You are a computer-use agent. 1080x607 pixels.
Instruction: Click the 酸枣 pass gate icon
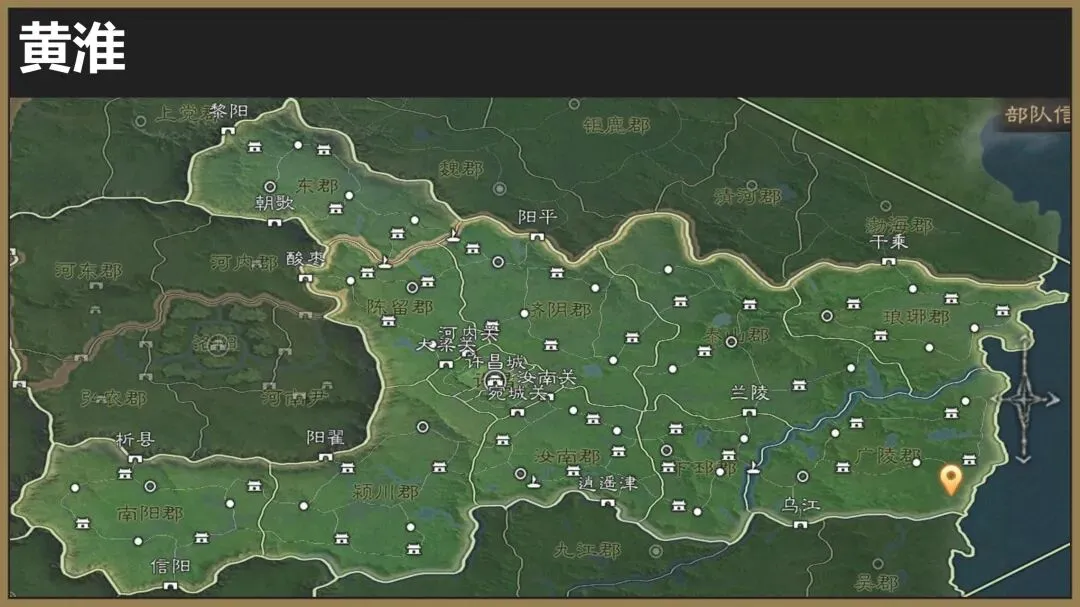[305, 278]
